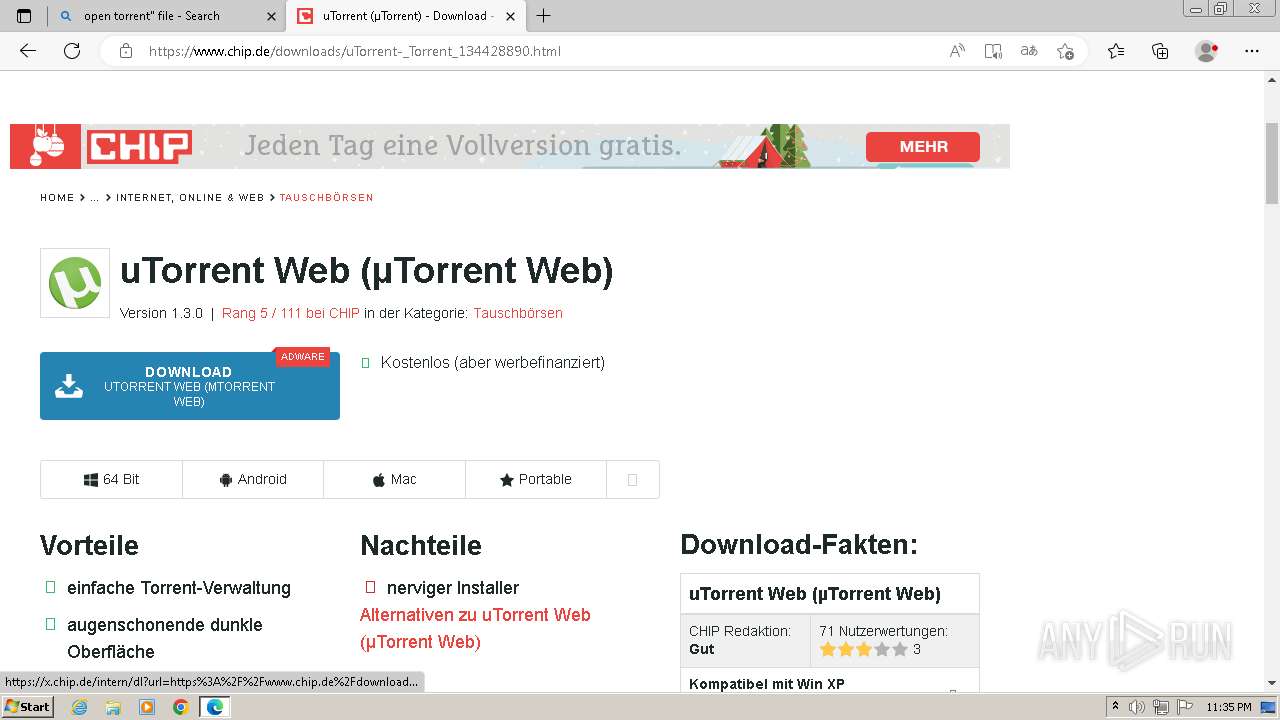This screenshot has width=1280, height=720.
Task: Reload the page with the refresh icon
Action: (72, 51)
